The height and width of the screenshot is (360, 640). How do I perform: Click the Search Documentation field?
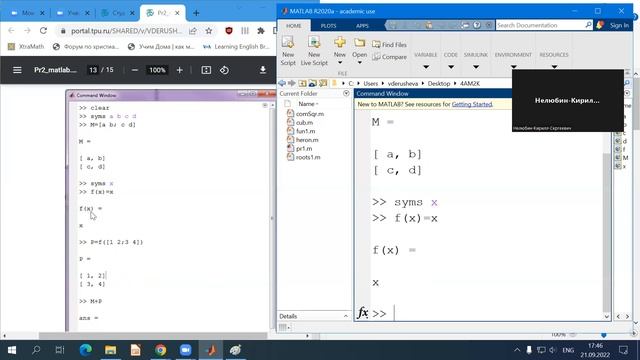[x=539, y=25]
